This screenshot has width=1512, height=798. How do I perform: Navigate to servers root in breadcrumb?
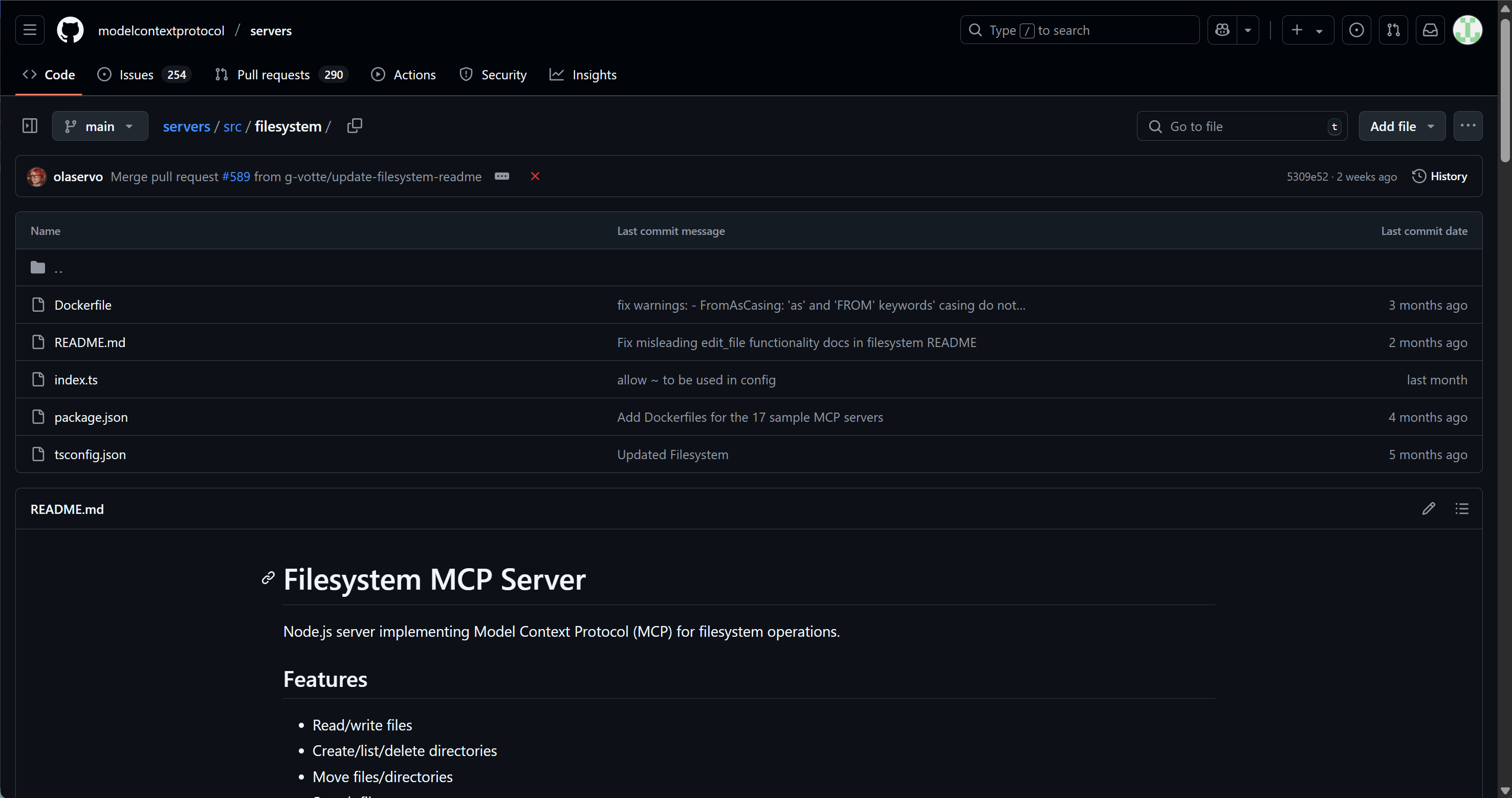[x=186, y=126]
